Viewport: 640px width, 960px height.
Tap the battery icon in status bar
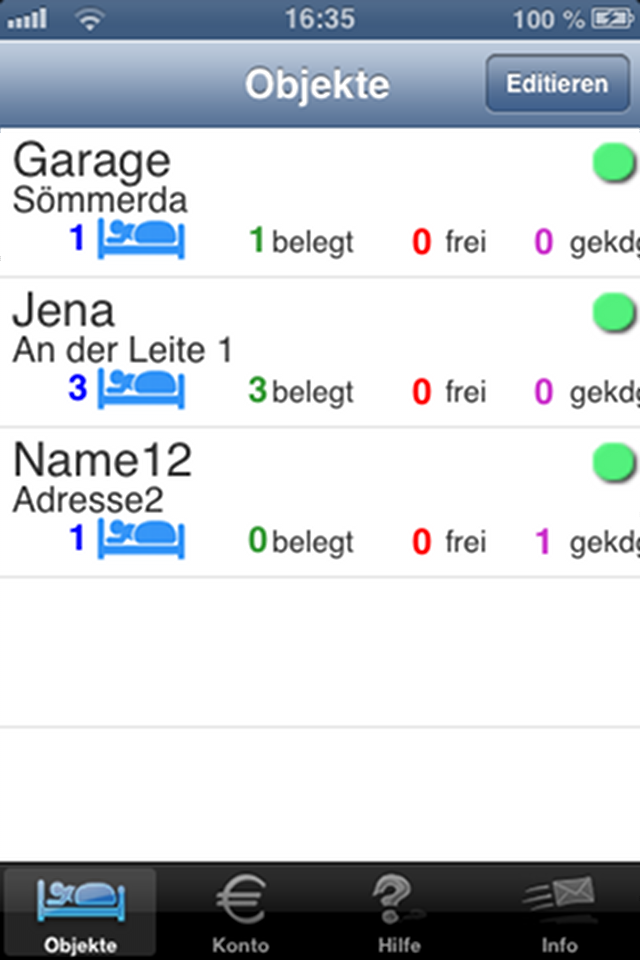point(612,19)
